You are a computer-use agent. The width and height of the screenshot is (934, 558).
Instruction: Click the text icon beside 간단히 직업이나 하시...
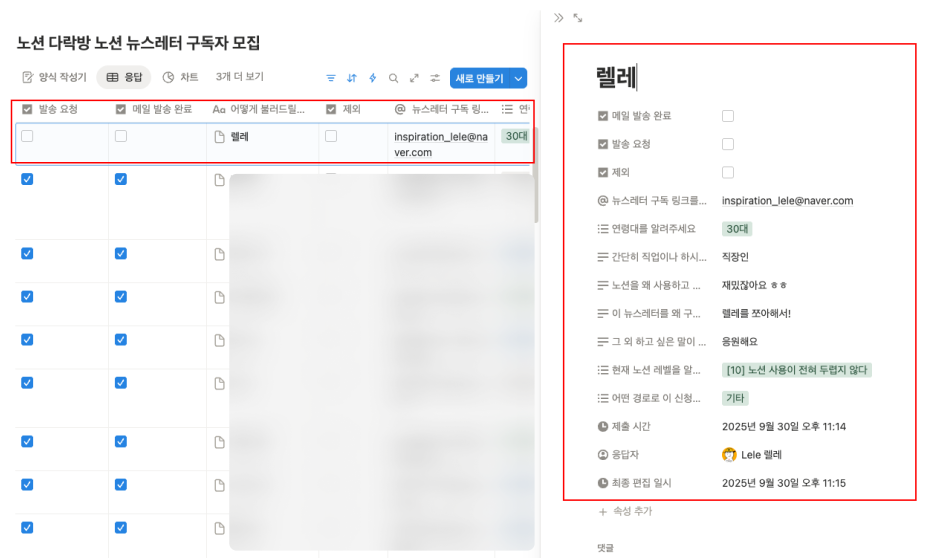pos(602,257)
